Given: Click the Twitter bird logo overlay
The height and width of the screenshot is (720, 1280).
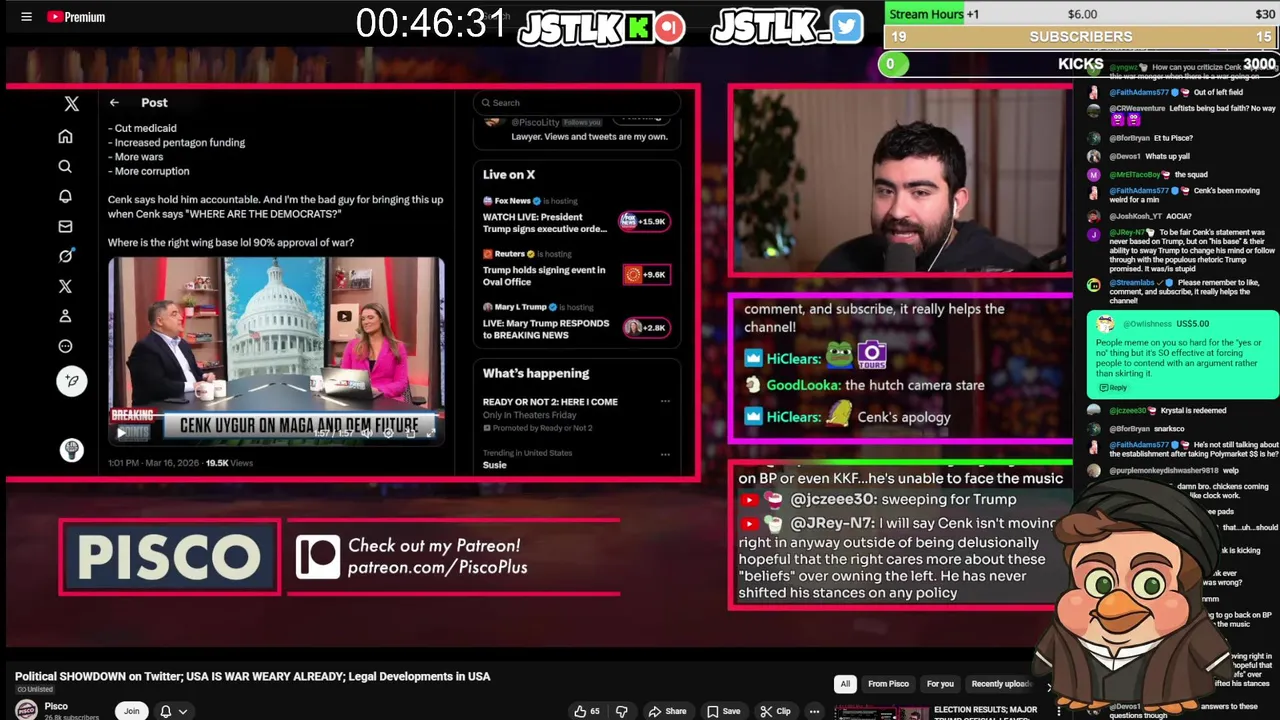Looking at the screenshot, I should (846, 27).
